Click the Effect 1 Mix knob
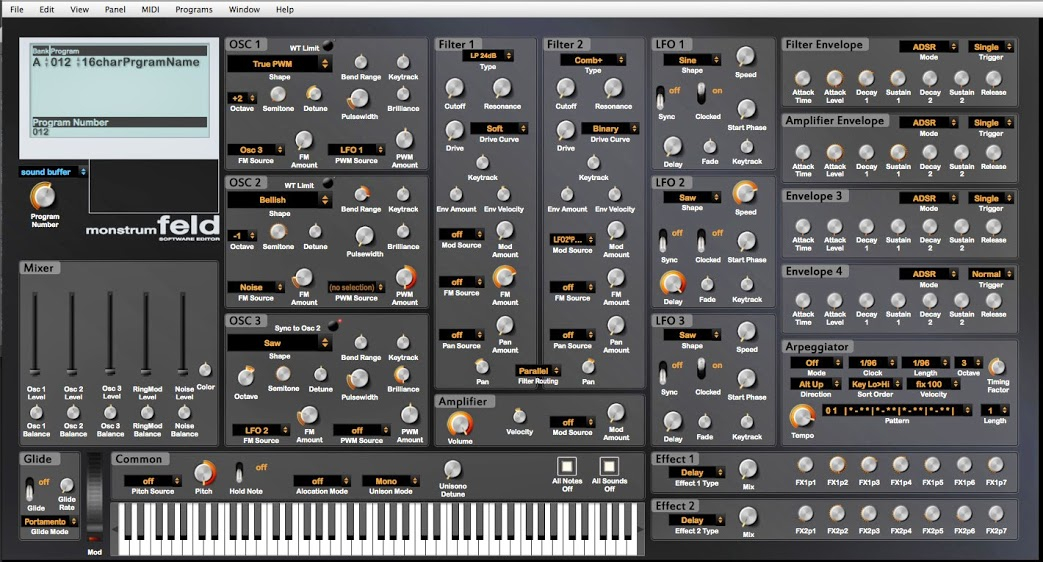The image size is (1043, 562). click(x=748, y=469)
